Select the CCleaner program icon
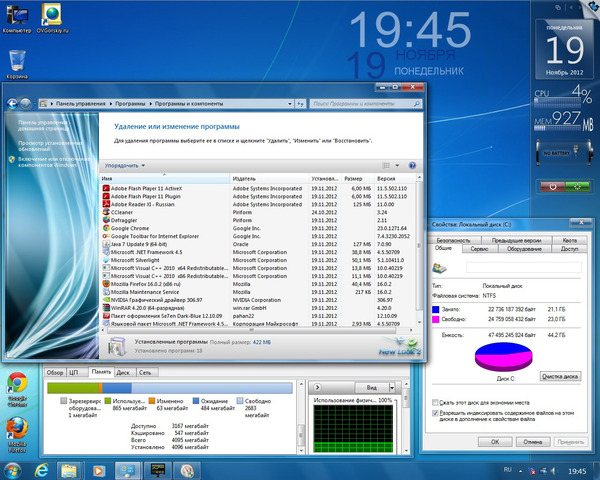Image resolution: width=600 pixels, height=480 pixels. tap(106, 212)
